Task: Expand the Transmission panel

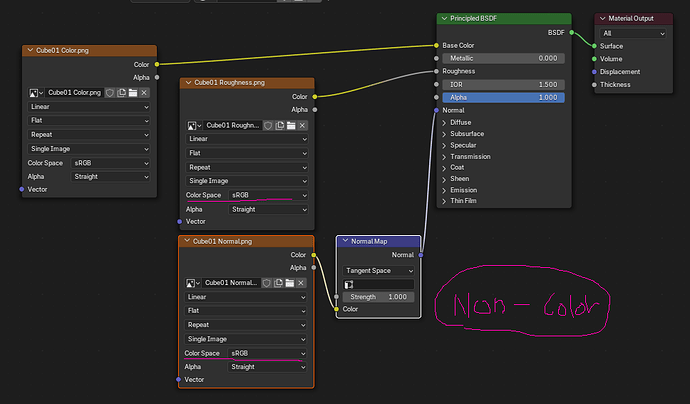Action: click(x=444, y=157)
